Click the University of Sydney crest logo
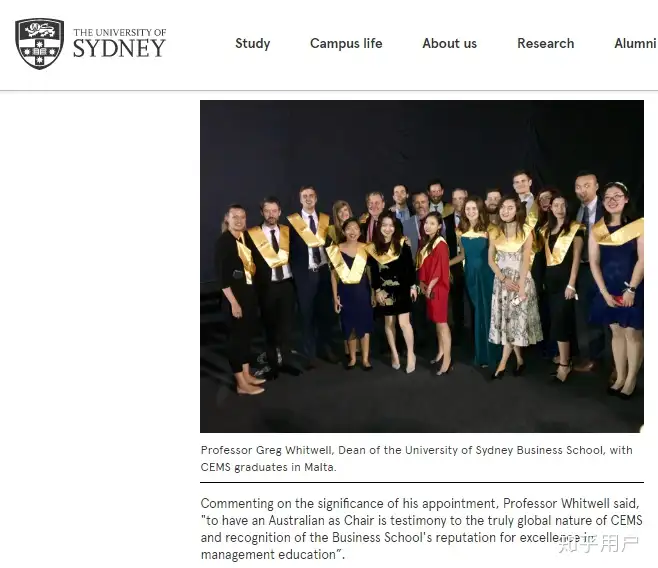 point(39,43)
